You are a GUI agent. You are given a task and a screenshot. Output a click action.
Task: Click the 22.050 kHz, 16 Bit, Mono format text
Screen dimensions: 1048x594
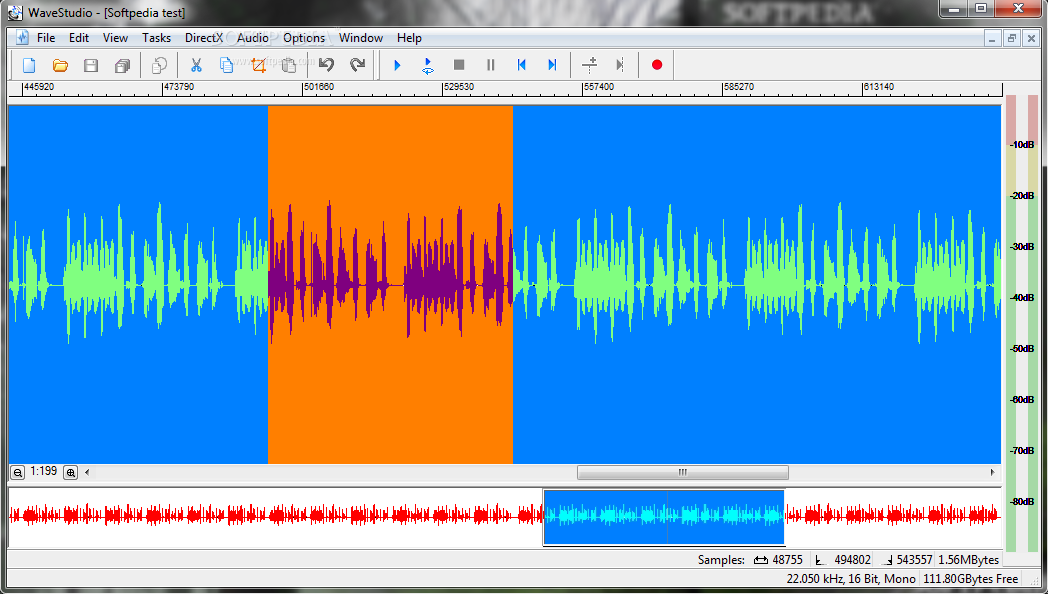[851, 579]
